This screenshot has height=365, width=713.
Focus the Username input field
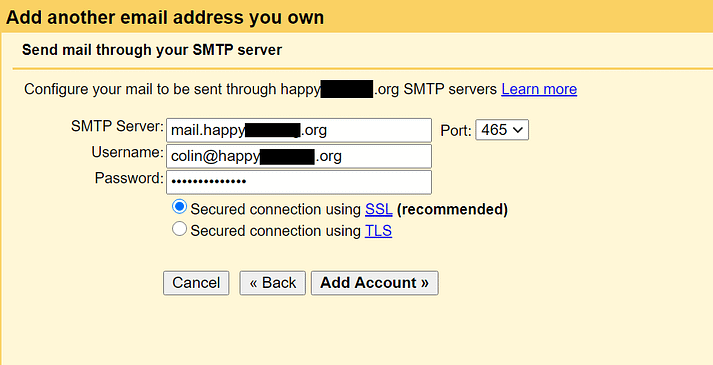point(299,156)
